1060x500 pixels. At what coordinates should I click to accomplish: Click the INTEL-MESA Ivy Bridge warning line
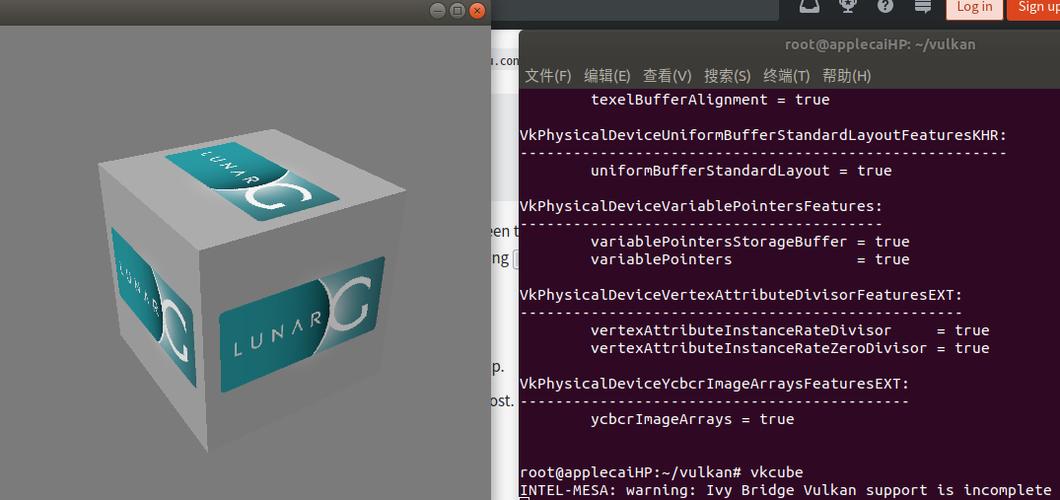(786, 490)
